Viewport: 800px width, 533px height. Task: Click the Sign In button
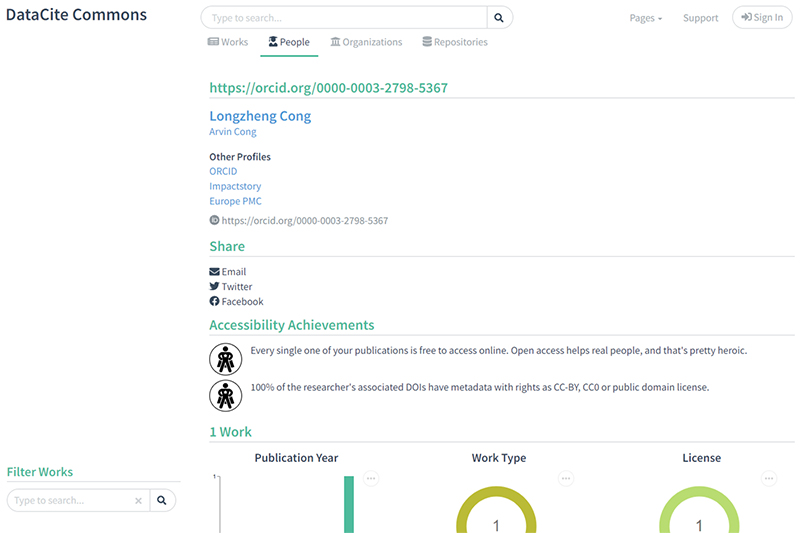tap(762, 17)
